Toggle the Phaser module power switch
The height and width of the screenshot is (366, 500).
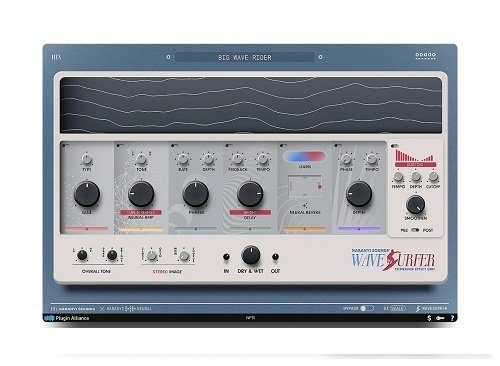click(x=174, y=145)
